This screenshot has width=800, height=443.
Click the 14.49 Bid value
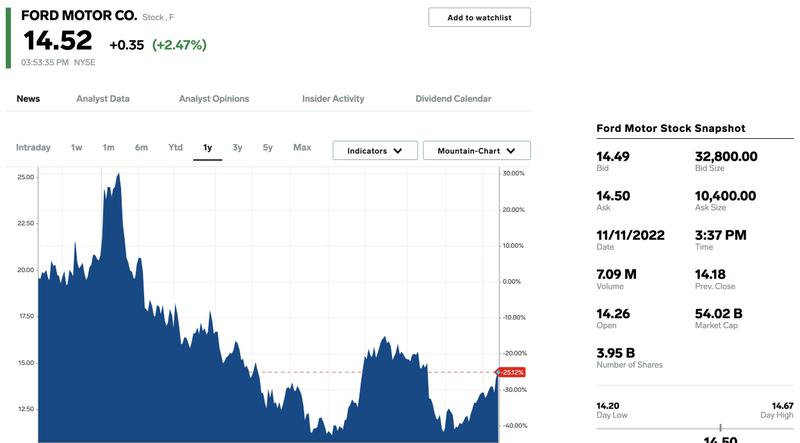[x=613, y=157]
